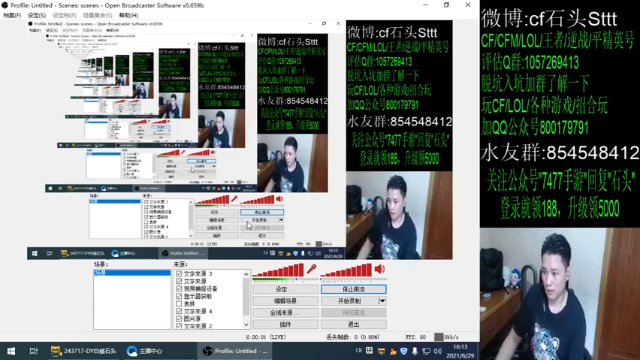
Task: Click the sources list scrollbar thumb
Action: 246,296
